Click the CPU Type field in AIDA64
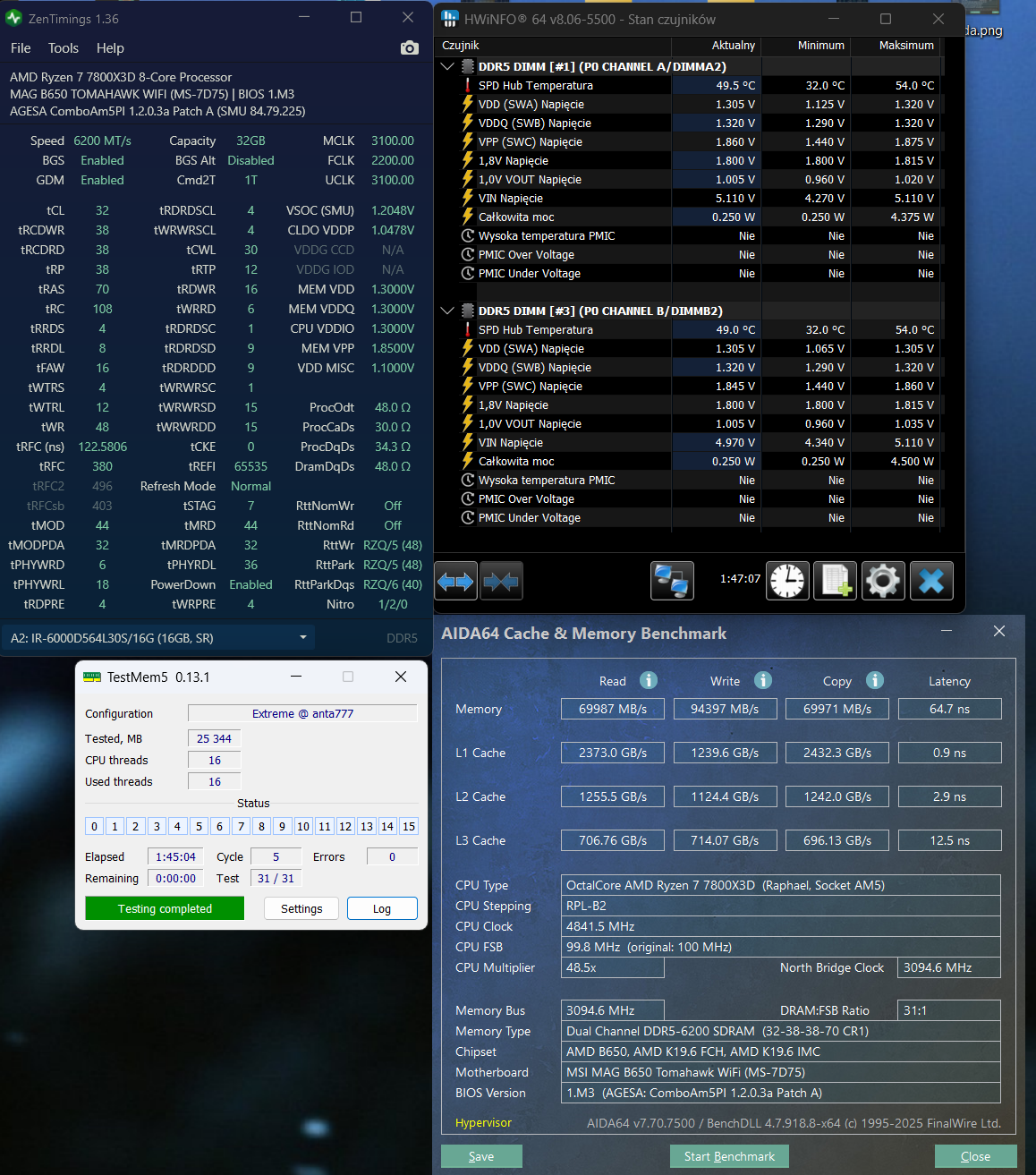 (781, 885)
